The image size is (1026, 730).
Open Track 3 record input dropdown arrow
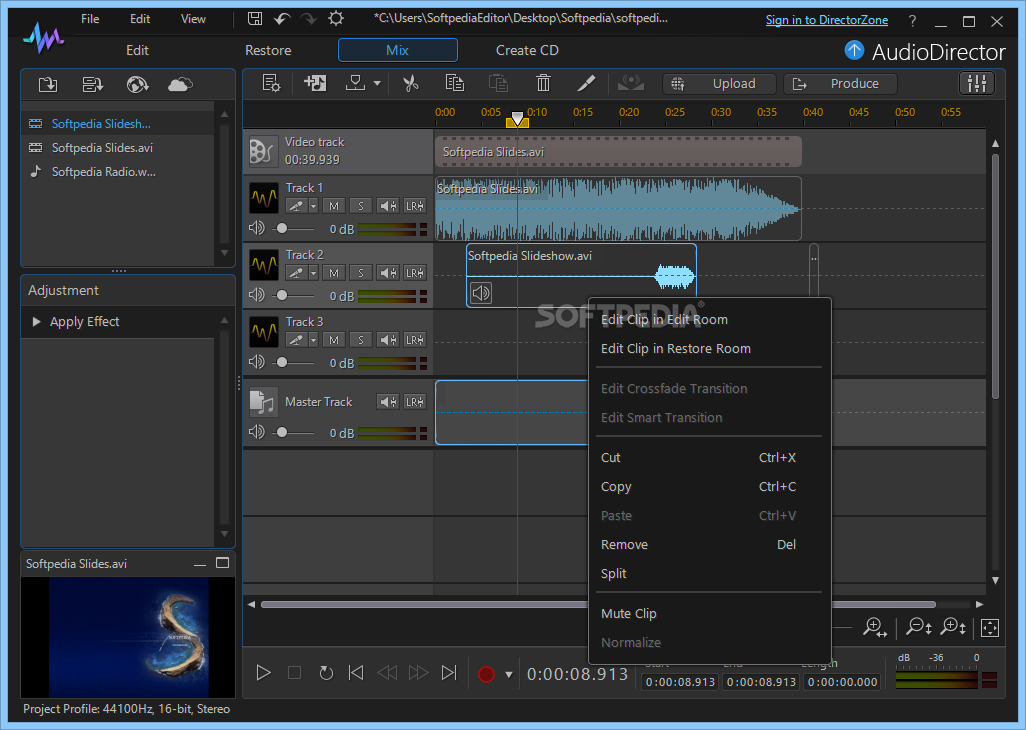313,339
